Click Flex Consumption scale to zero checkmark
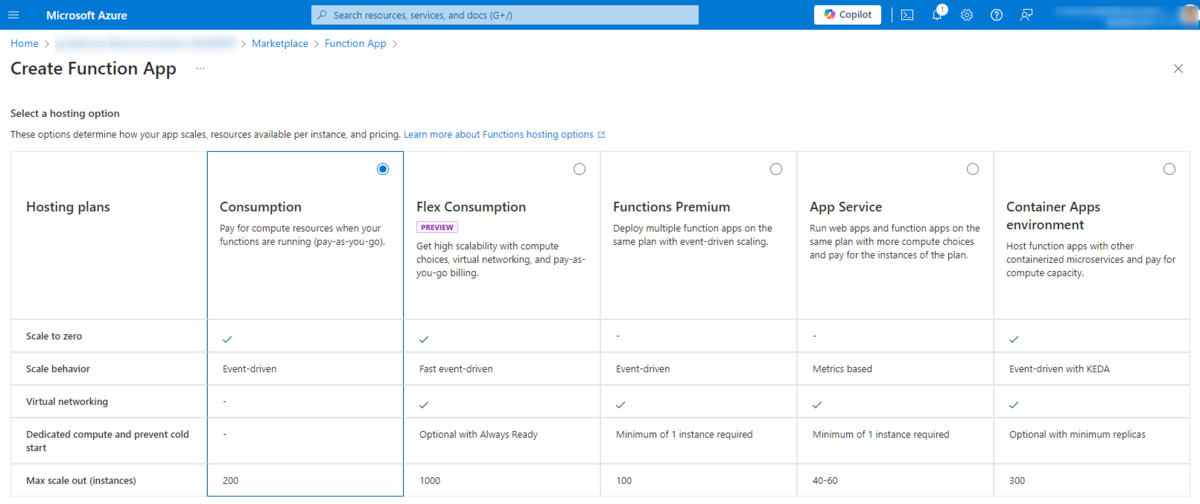Screen dimensions: 1200x504 [424, 340]
